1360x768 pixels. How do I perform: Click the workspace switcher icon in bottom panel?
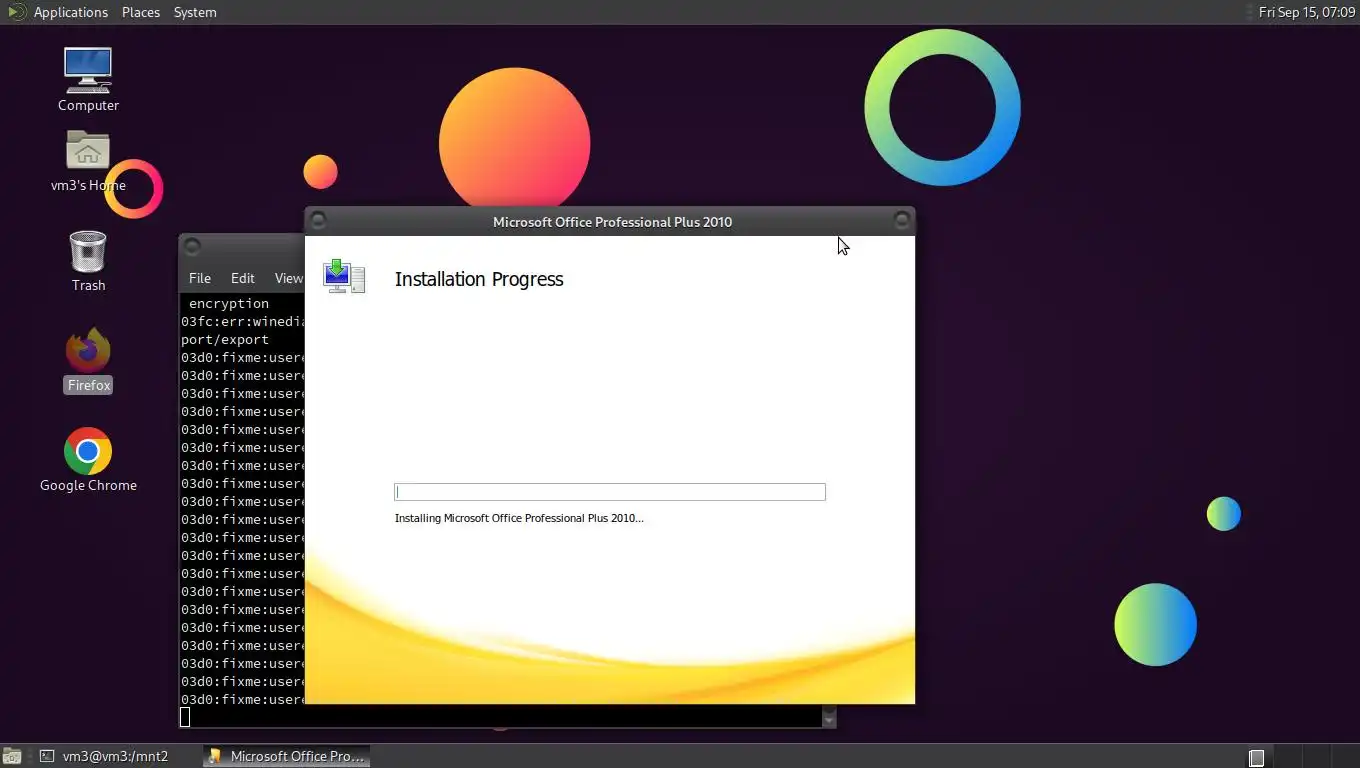[1257, 757]
